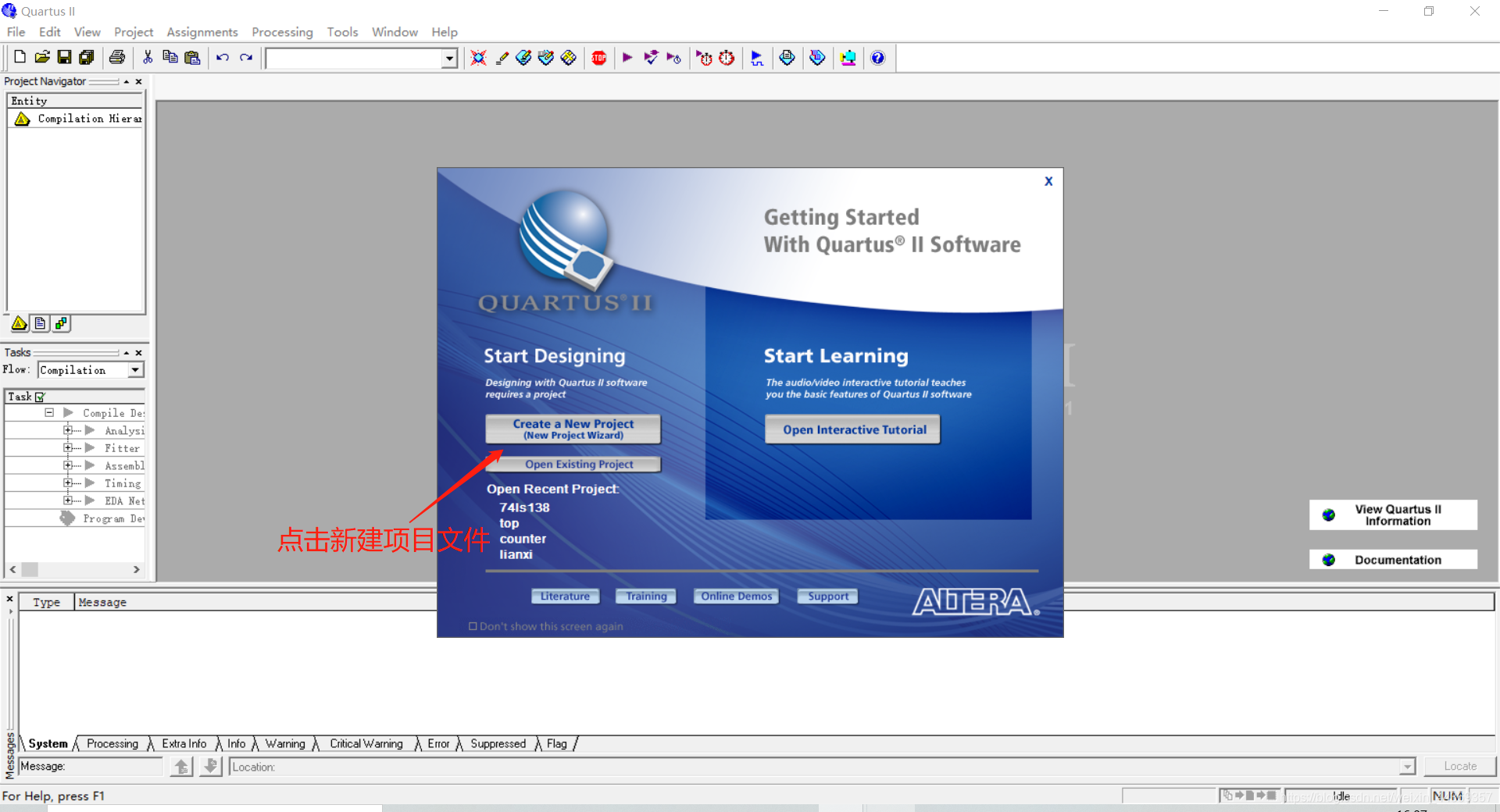Click the Open file folder icon
Image resolution: width=1500 pixels, height=812 pixels.
pyautogui.click(x=42, y=57)
